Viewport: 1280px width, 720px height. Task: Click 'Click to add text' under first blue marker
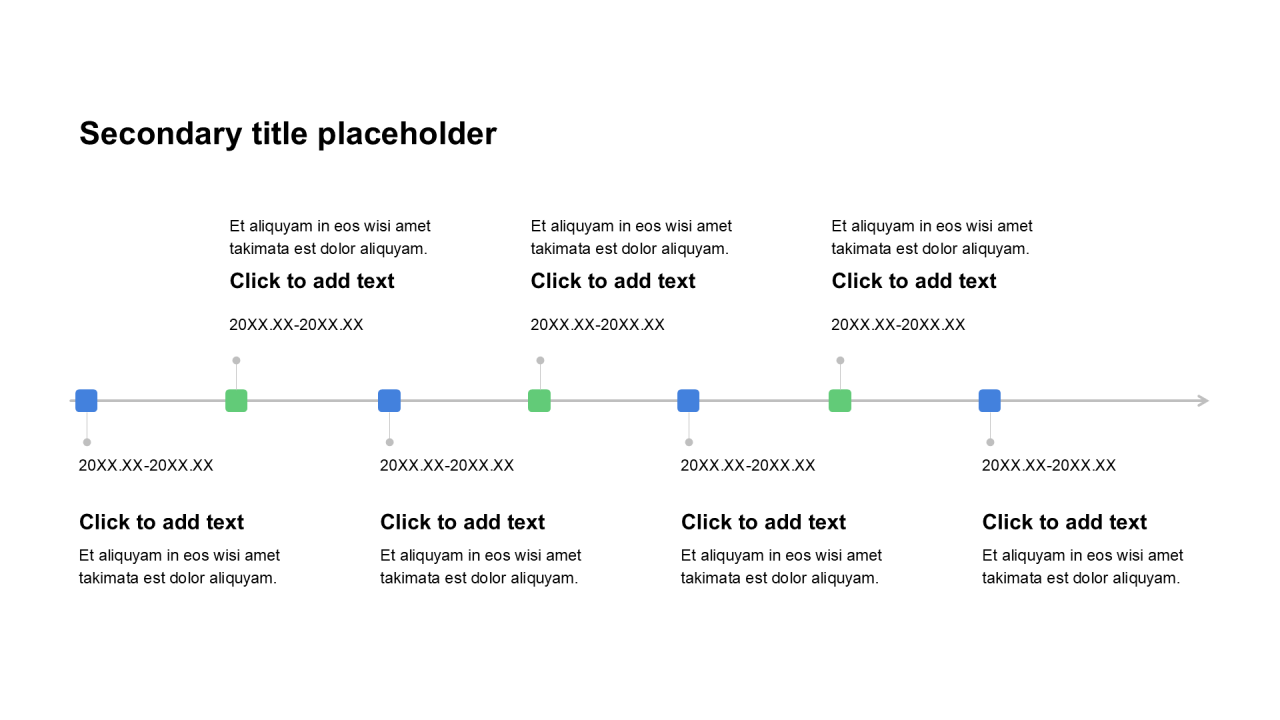click(162, 522)
